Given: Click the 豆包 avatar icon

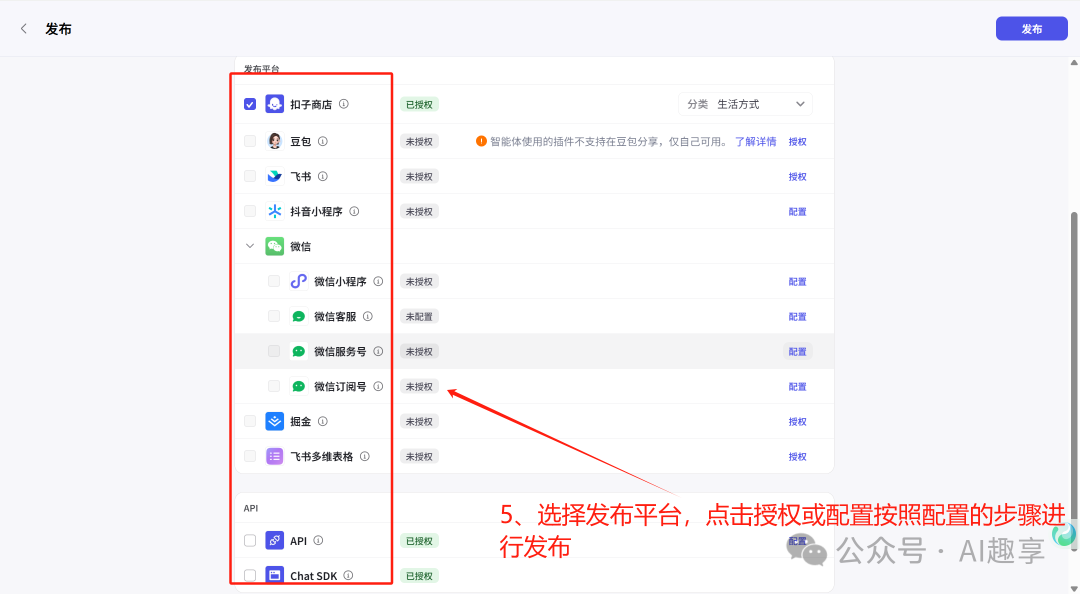Looking at the screenshot, I should click(x=275, y=141).
